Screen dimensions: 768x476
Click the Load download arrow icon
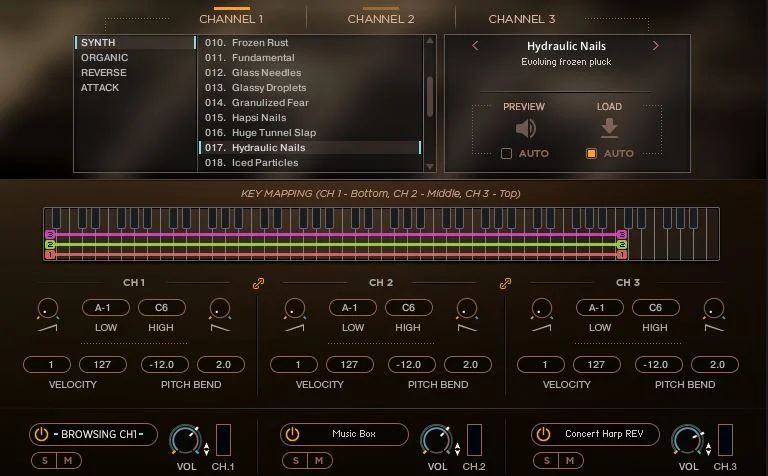(609, 127)
